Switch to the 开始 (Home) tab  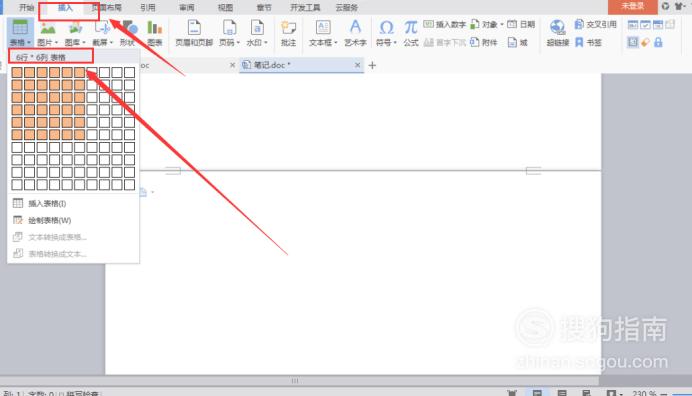[x=26, y=8]
